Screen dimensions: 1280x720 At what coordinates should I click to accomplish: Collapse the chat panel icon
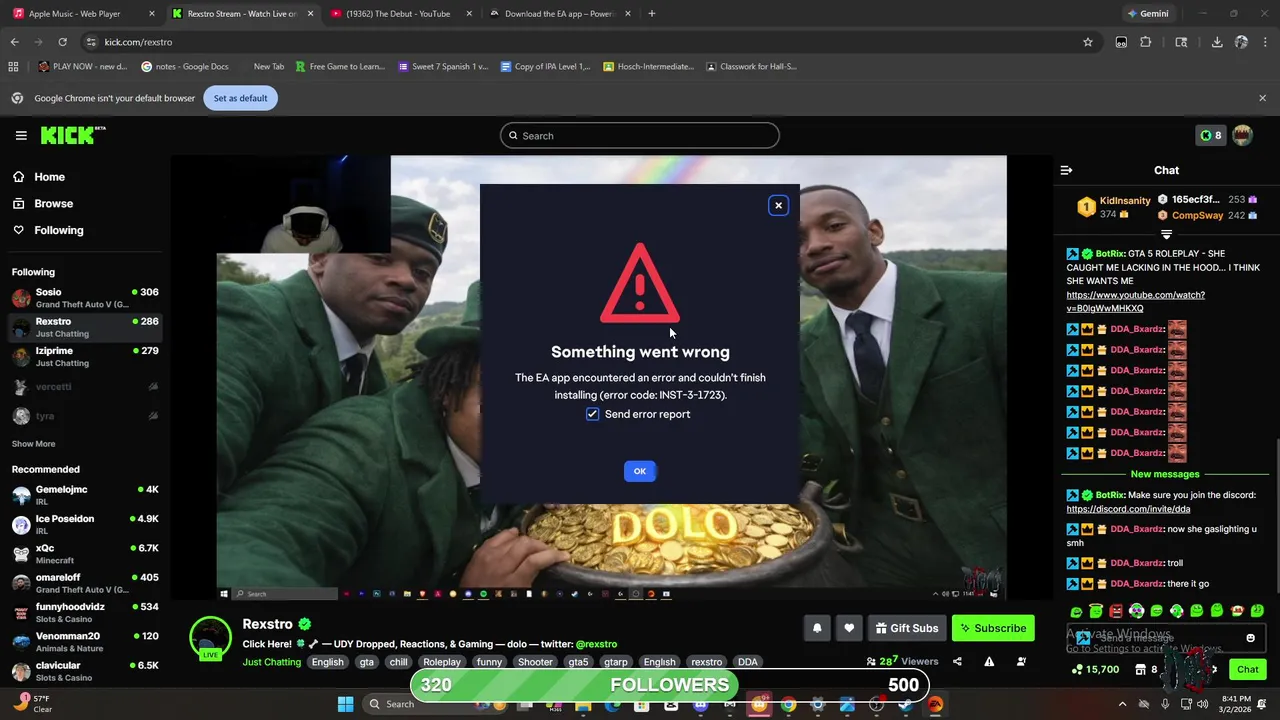pos(1066,170)
